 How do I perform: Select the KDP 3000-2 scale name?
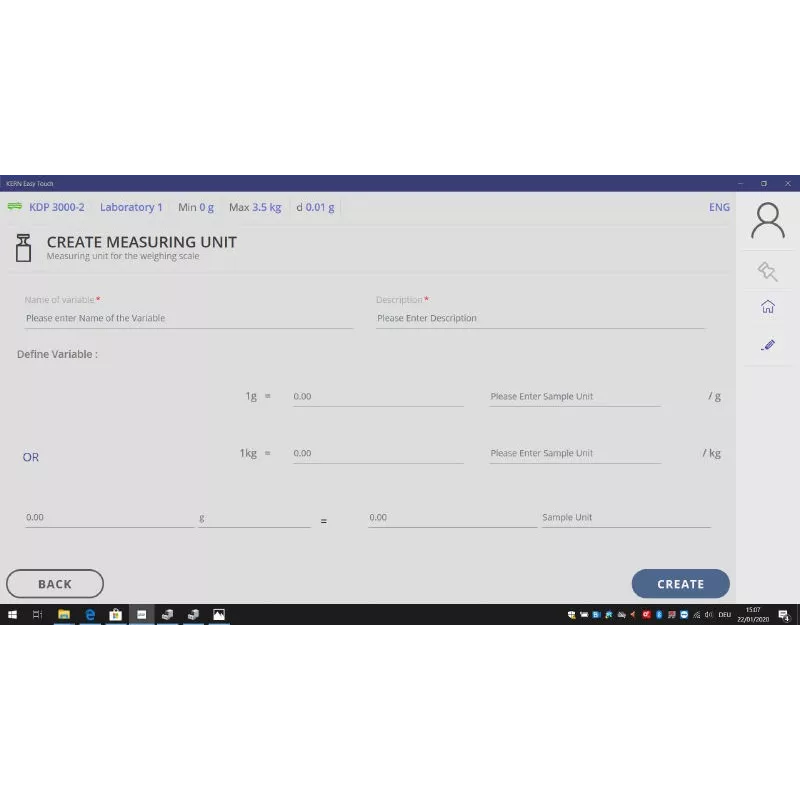click(57, 207)
